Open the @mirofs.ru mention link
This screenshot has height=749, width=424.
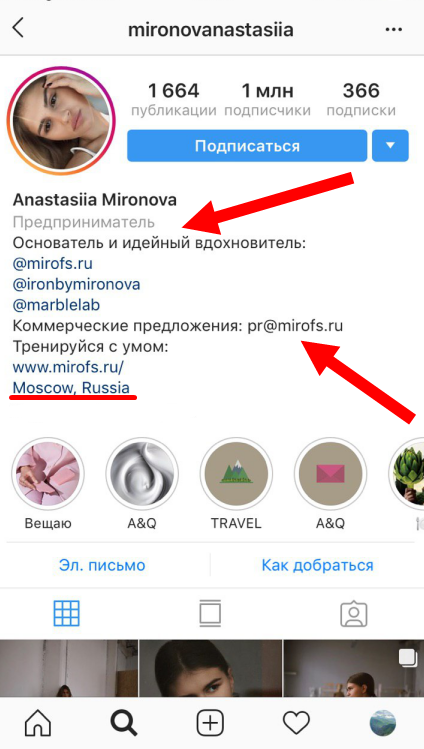(x=53, y=264)
